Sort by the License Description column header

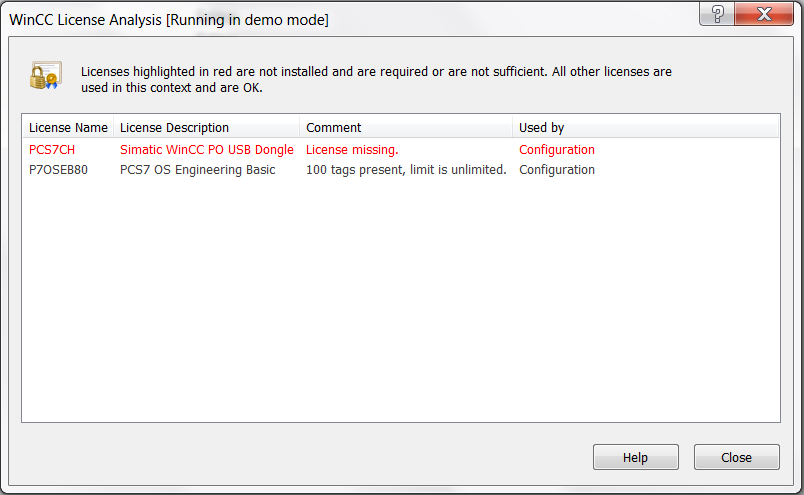coord(175,127)
